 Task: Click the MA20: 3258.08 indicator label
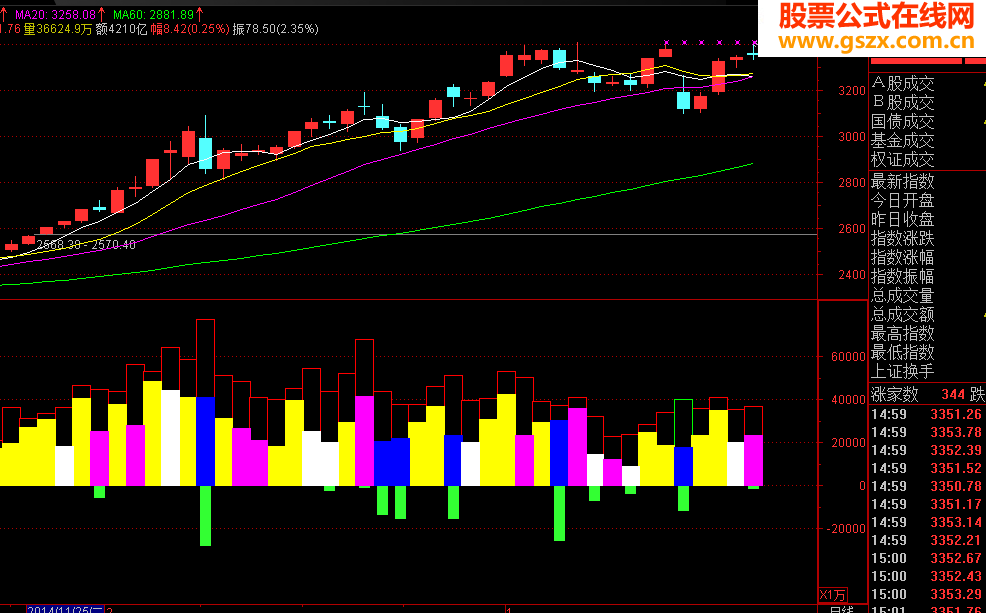point(56,14)
